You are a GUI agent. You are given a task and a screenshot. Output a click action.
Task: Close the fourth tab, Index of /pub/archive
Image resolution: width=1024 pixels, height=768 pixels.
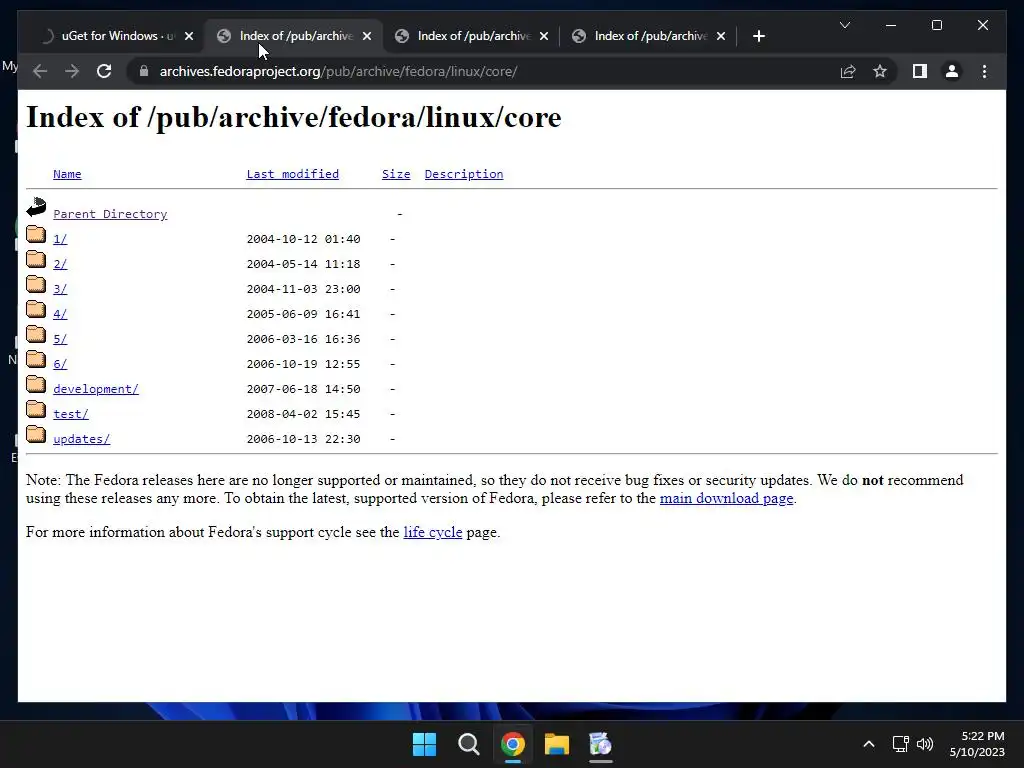(721, 36)
